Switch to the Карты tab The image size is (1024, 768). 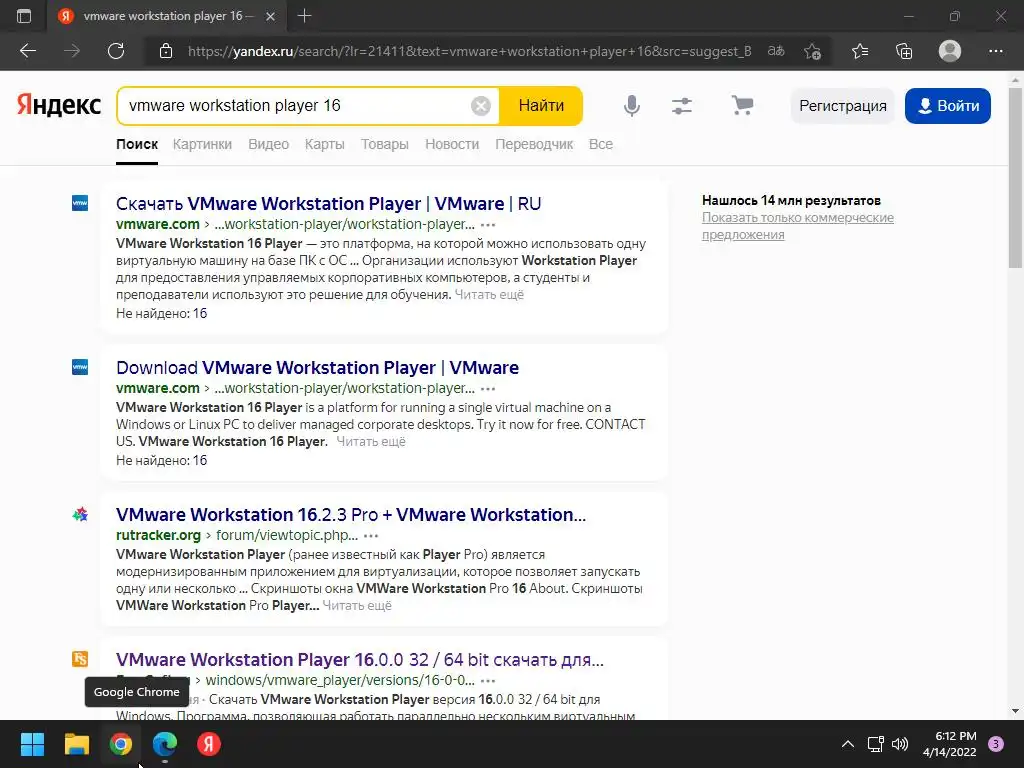(x=325, y=144)
